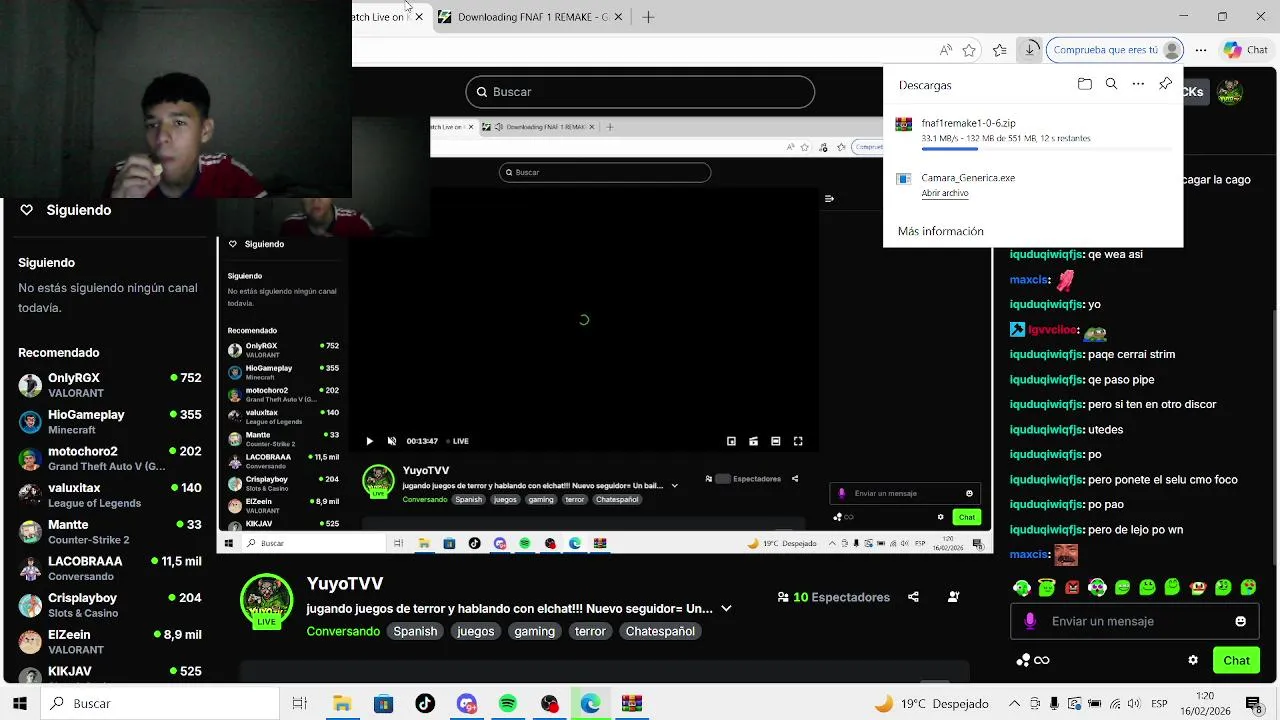Open chat settings gear icon
This screenshot has height=720, width=1280.
(x=1193, y=660)
